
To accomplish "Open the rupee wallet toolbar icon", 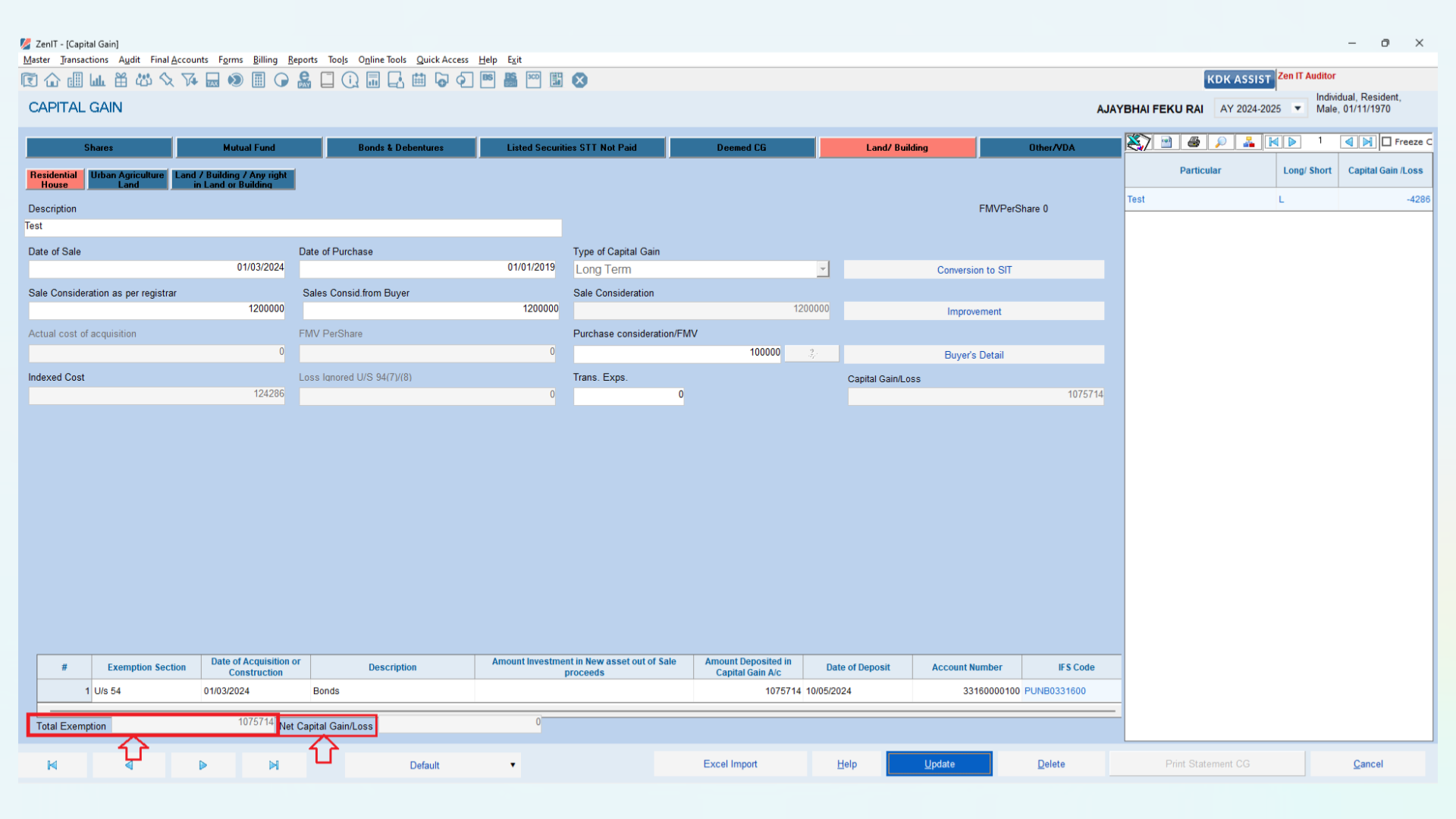I will tap(30, 80).
